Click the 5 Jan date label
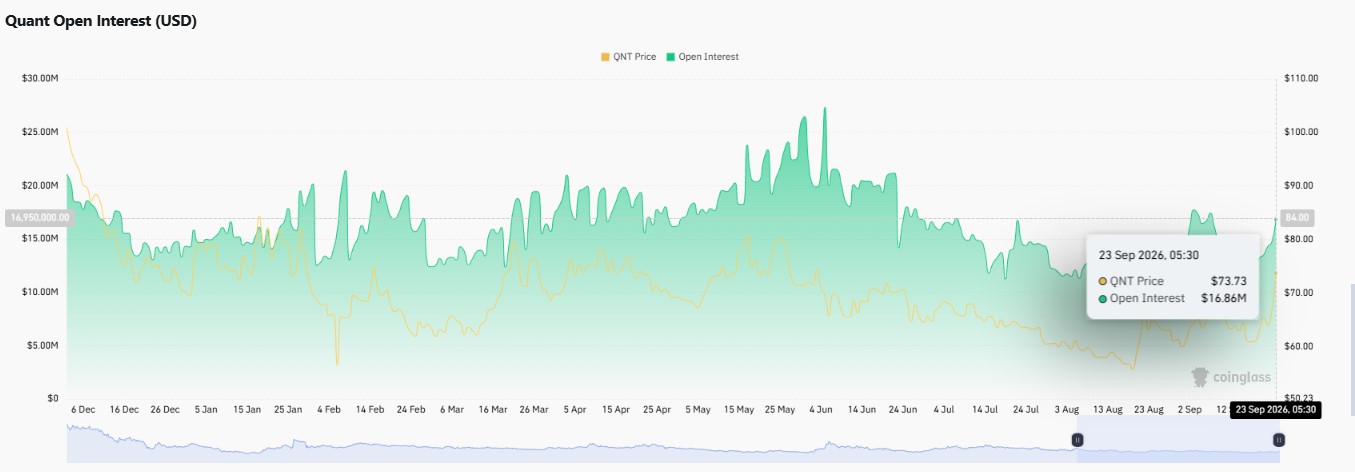 pos(207,409)
